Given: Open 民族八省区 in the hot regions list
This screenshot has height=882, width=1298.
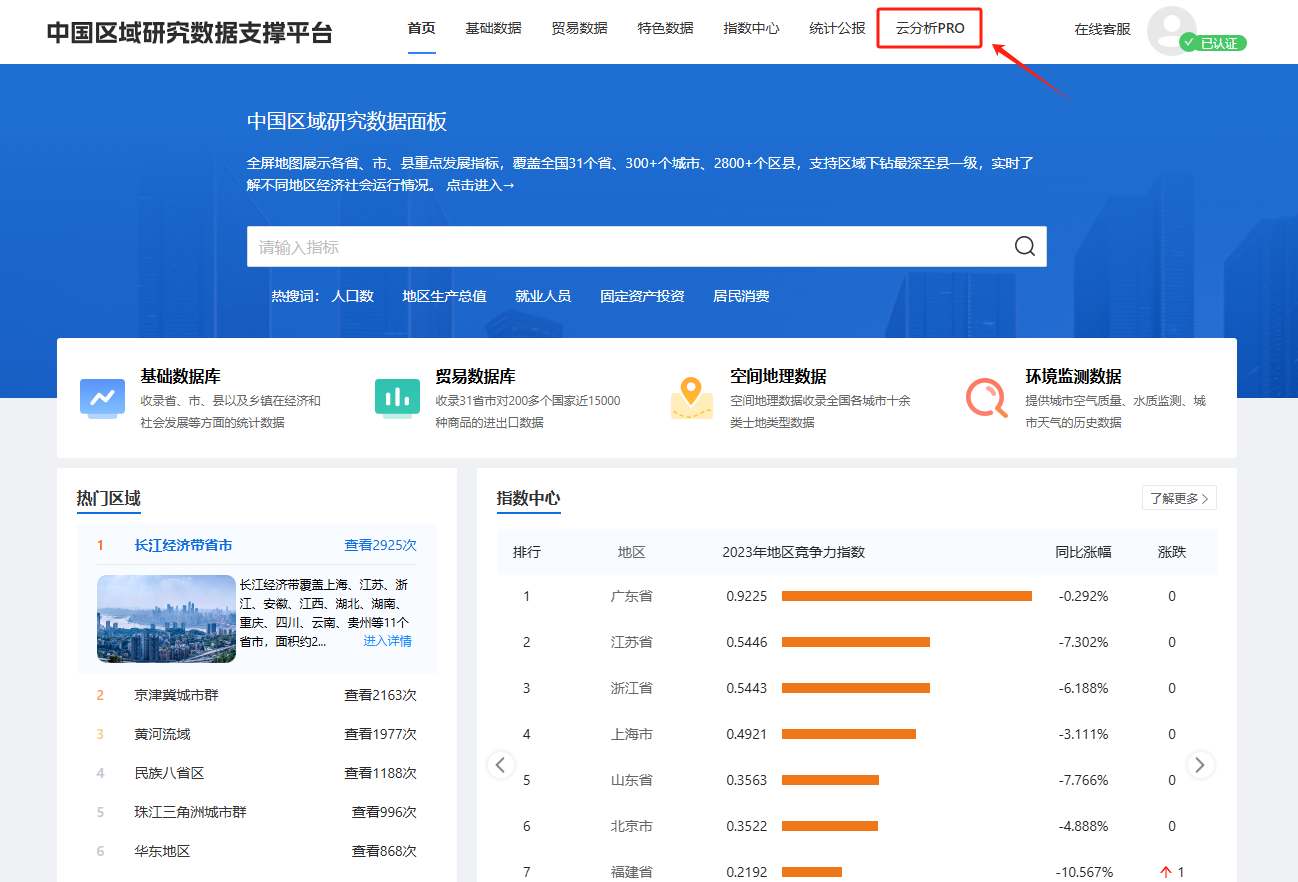Looking at the screenshot, I should click(169, 773).
